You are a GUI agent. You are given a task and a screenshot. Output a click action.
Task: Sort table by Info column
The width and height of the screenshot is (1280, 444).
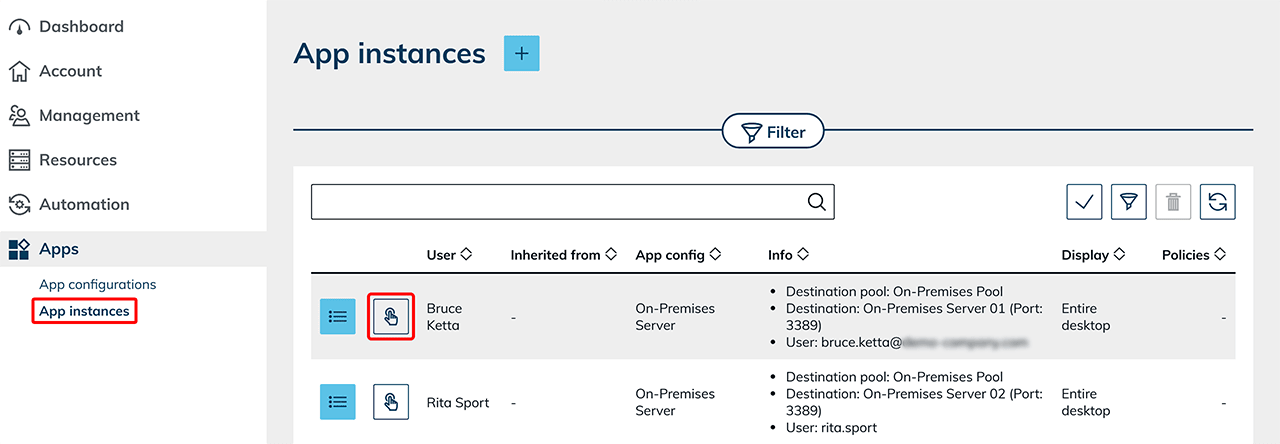click(788, 255)
